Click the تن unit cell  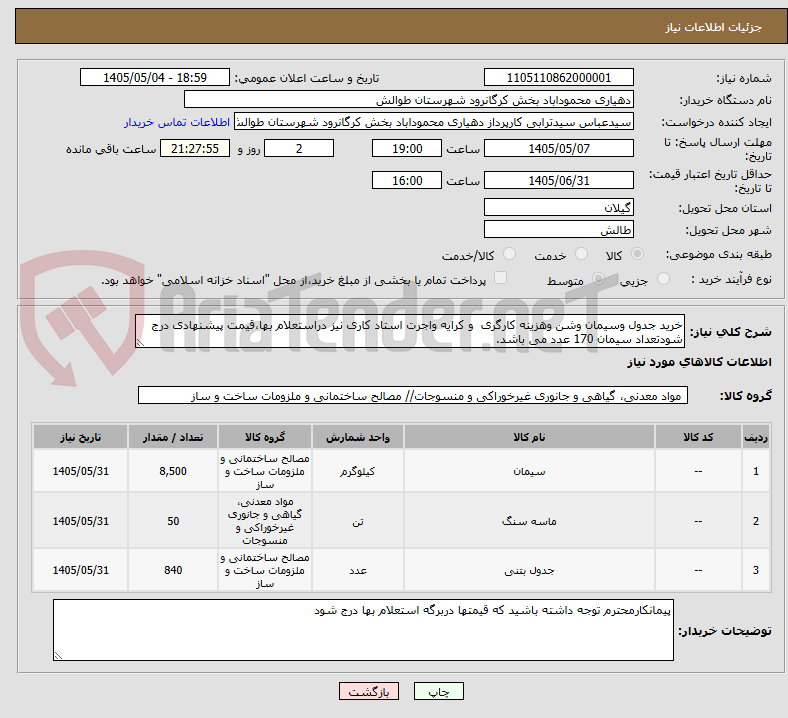pos(358,521)
